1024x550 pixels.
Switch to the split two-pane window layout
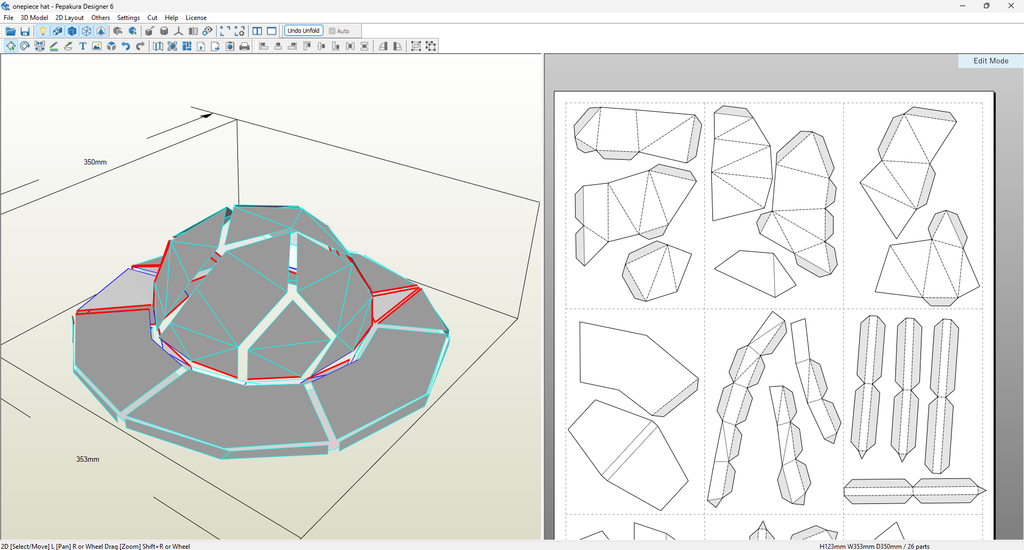click(x=257, y=31)
